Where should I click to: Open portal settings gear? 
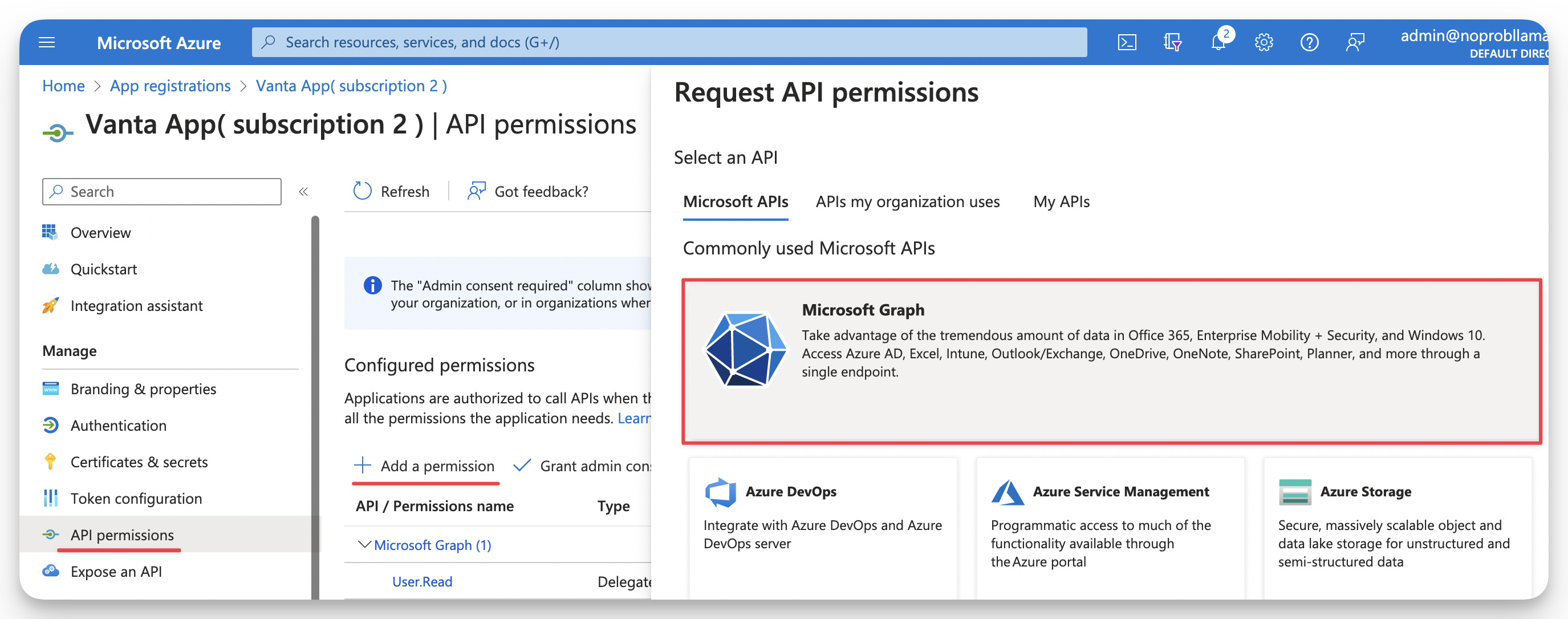tap(1264, 42)
